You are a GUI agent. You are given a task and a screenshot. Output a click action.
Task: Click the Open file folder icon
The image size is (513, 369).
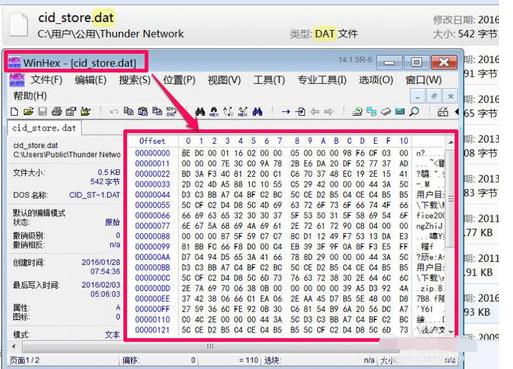pos(28,111)
